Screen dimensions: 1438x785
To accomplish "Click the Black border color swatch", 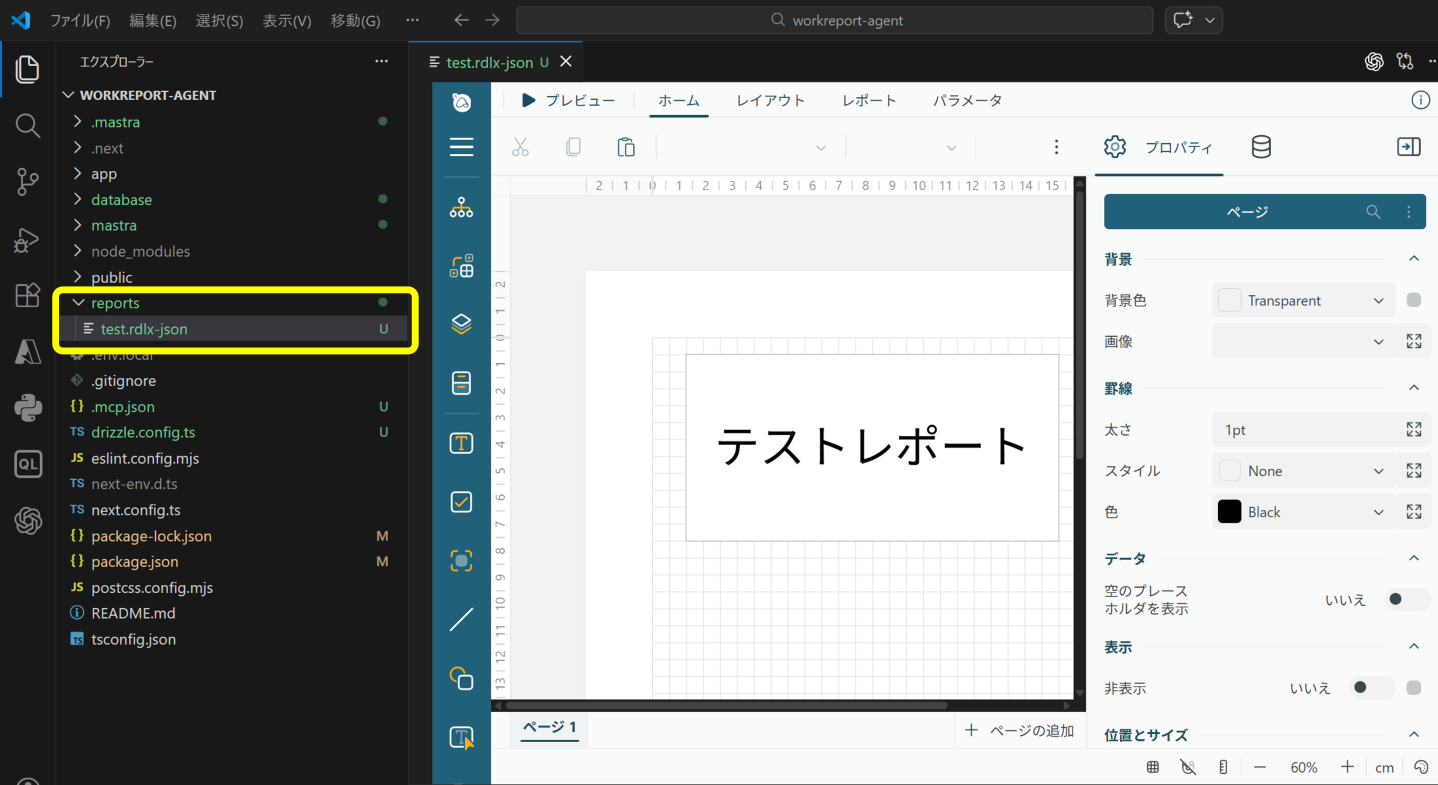I will pos(1229,512).
